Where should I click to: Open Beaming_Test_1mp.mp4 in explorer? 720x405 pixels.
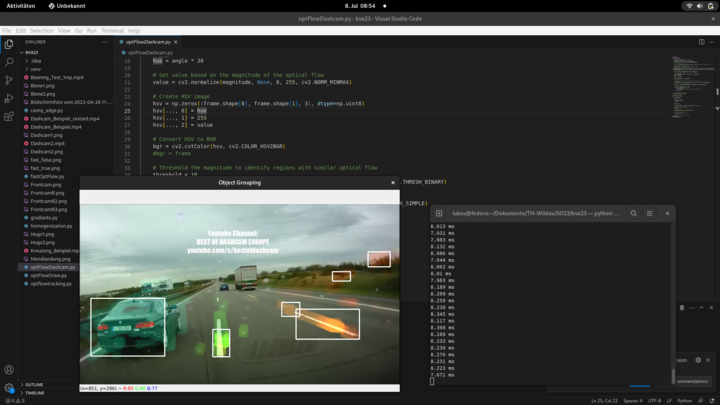click(57, 77)
